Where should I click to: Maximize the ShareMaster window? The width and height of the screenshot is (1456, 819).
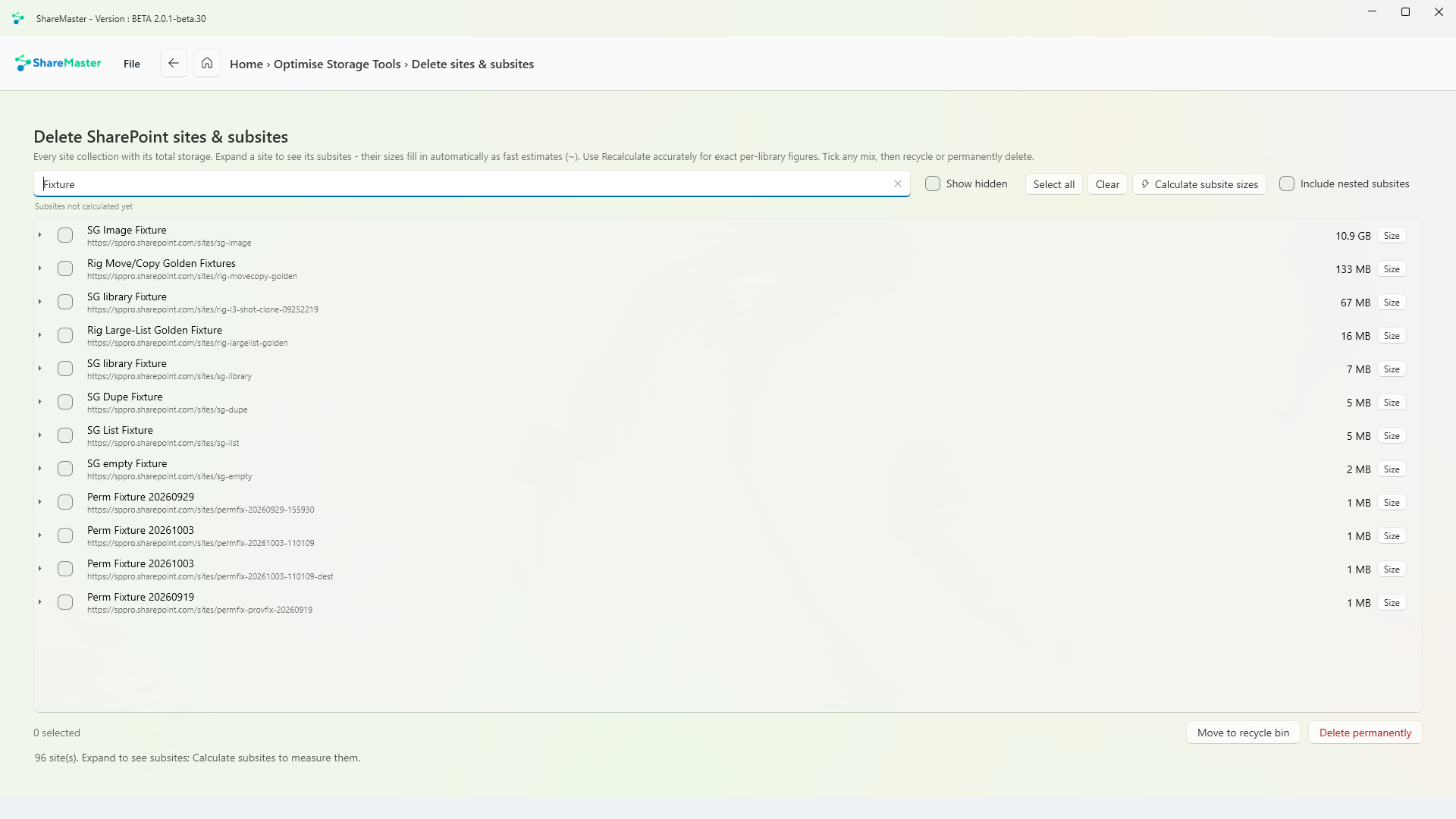pyautogui.click(x=1405, y=12)
